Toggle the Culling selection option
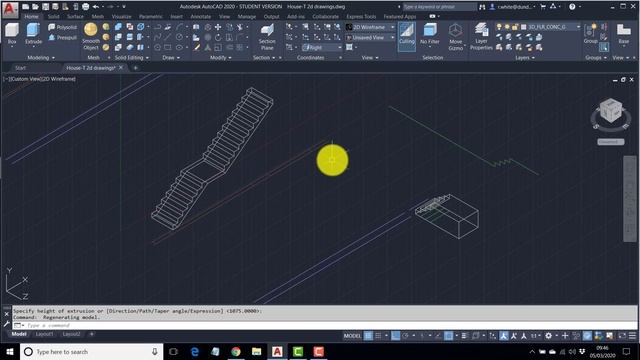Screen dimensions: 640x360 click(x=407, y=37)
